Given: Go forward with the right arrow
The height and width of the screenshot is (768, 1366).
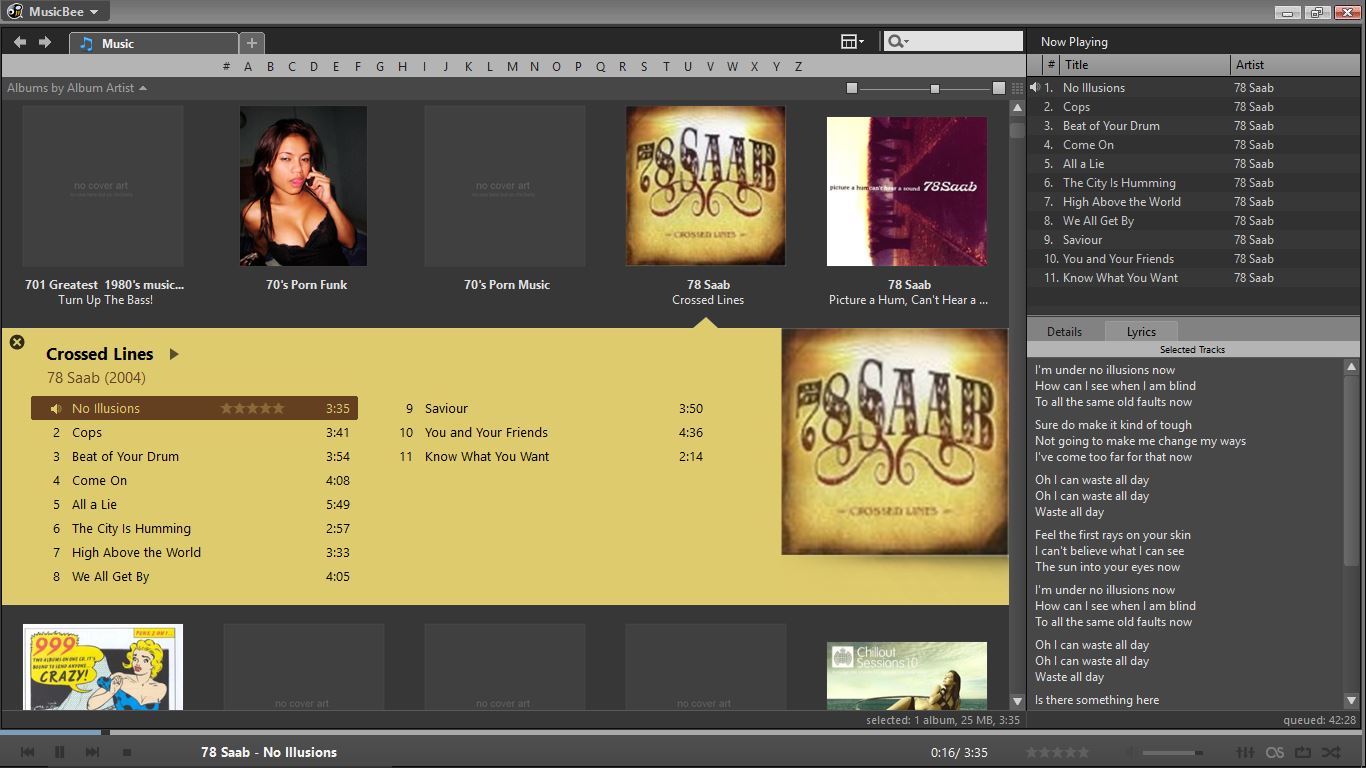Looking at the screenshot, I should (44, 42).
